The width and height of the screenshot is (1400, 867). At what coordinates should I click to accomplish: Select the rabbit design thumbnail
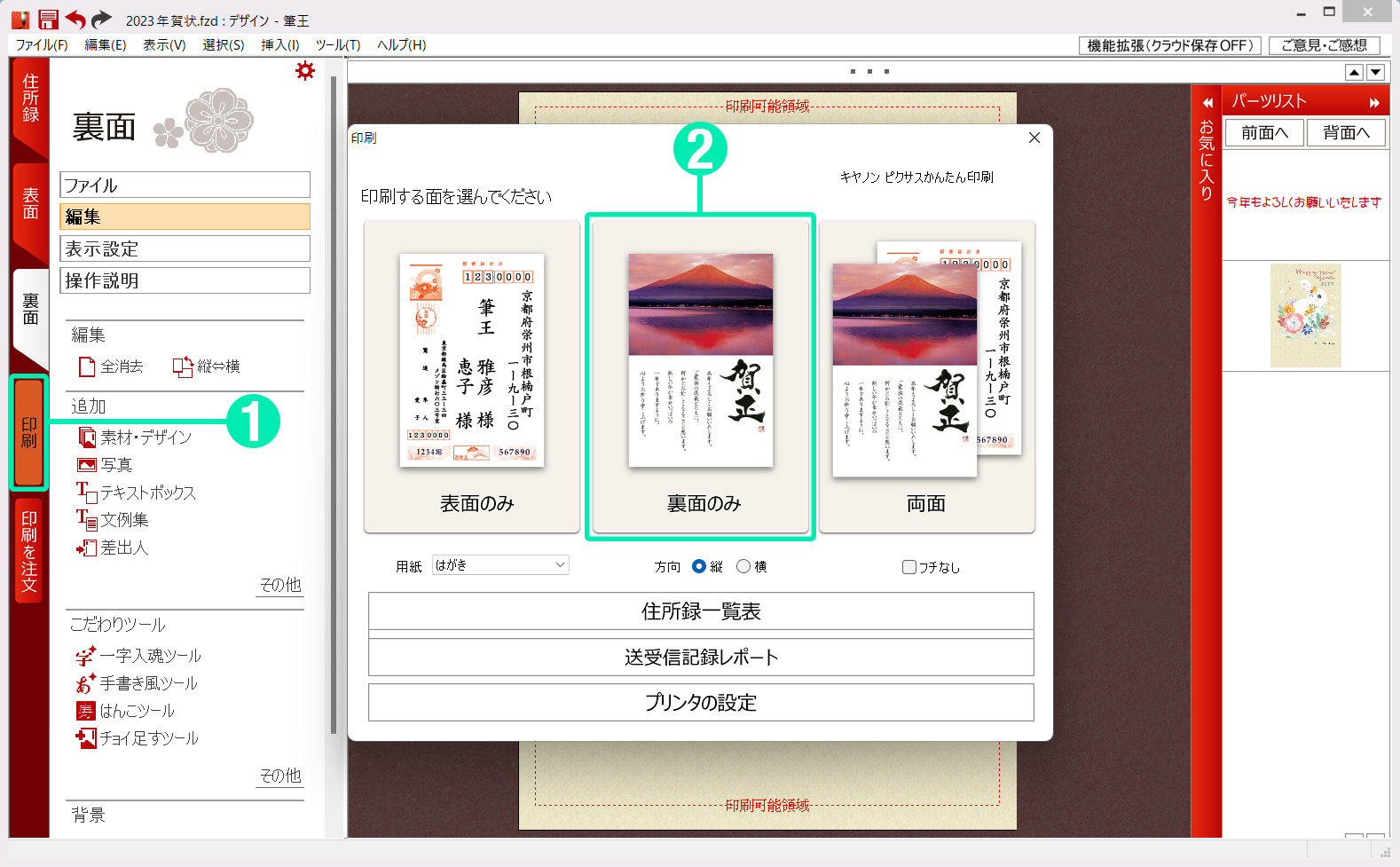click(x=1305, y=316)
